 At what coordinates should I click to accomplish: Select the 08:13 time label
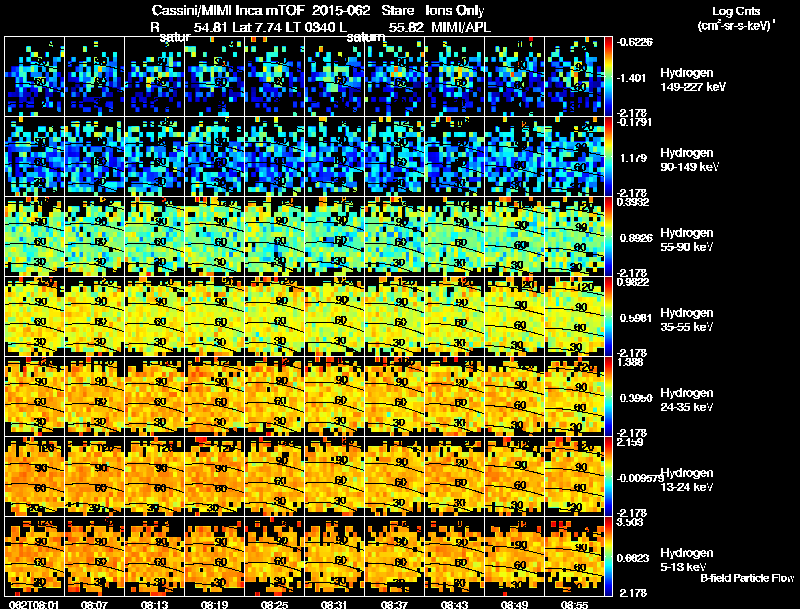(154, 604)
